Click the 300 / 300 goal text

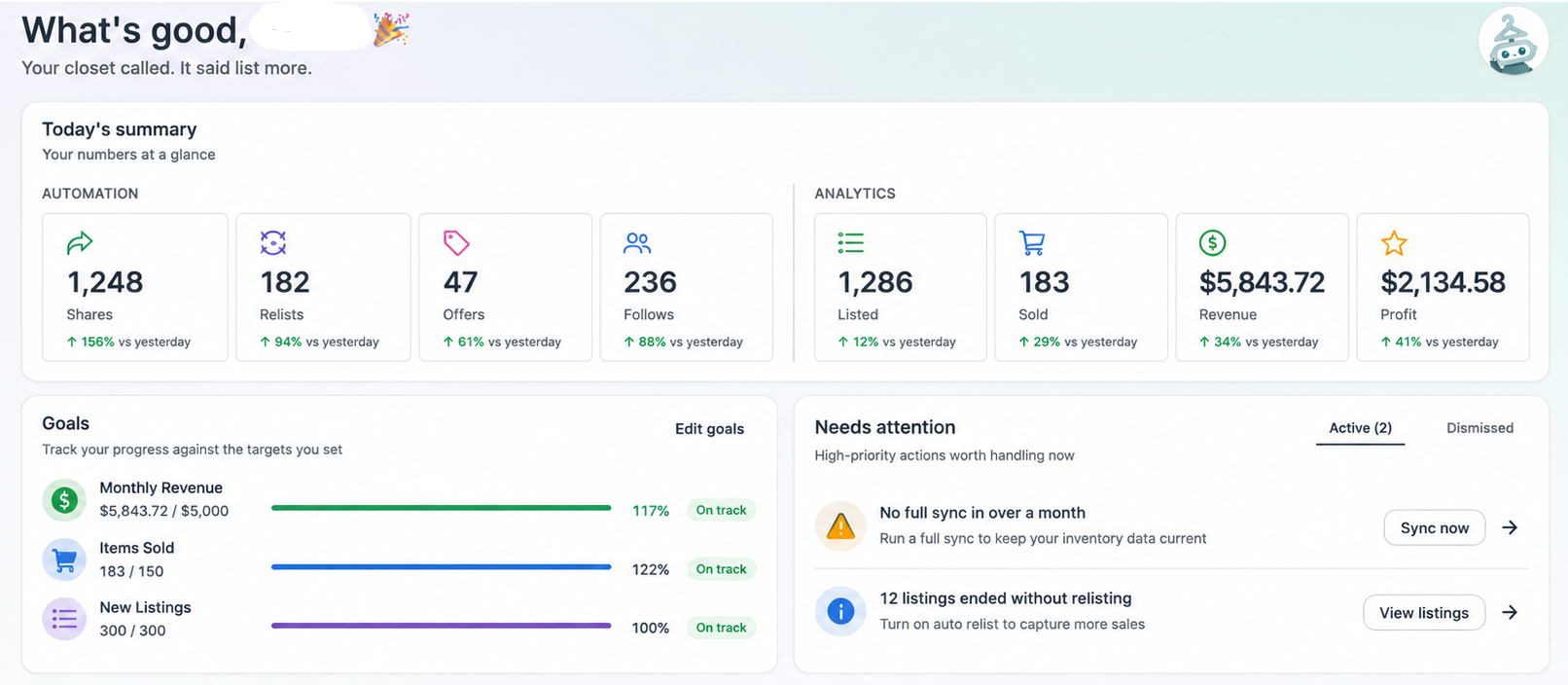[132, 631]
